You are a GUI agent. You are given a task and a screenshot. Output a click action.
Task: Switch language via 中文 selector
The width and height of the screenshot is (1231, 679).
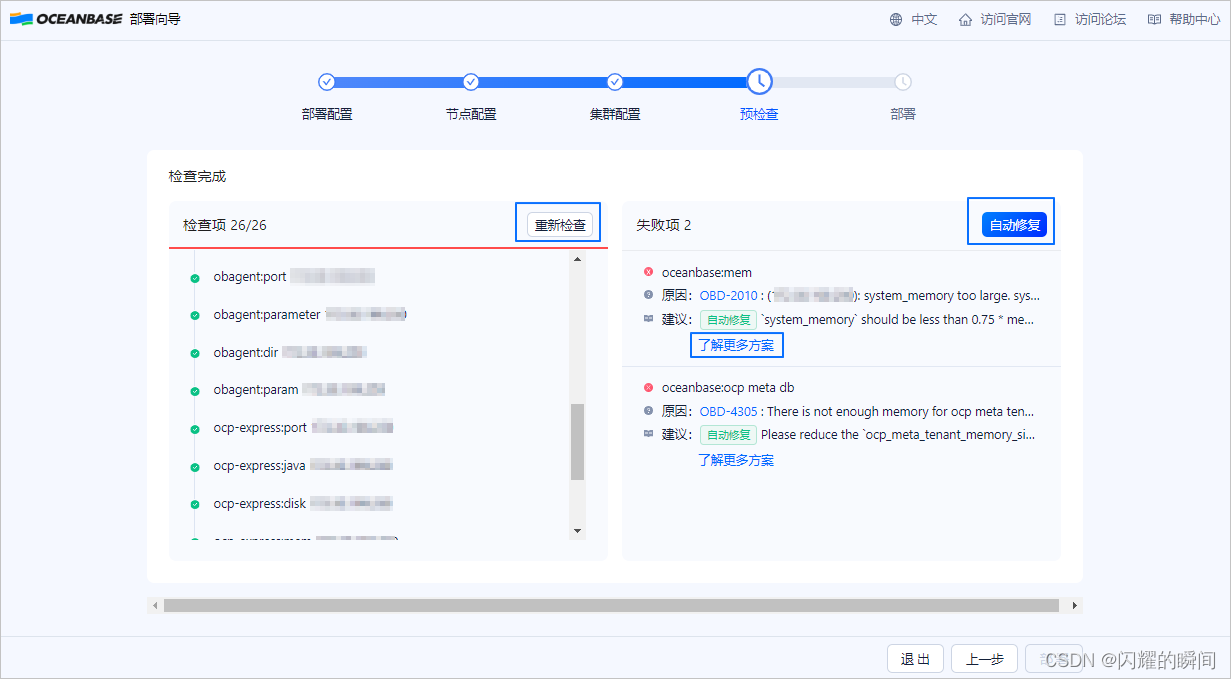click(x=924, y=19)
